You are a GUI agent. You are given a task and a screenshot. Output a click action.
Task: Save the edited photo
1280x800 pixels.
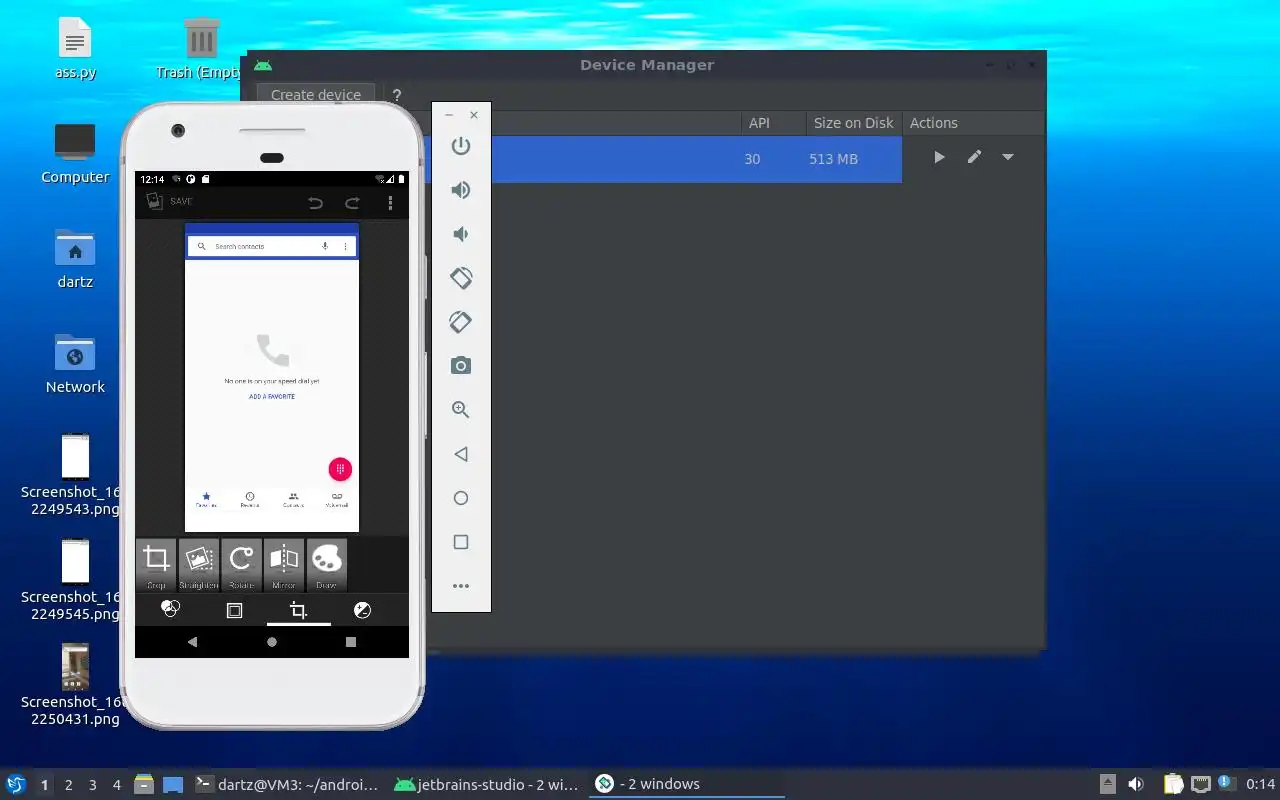170,201
